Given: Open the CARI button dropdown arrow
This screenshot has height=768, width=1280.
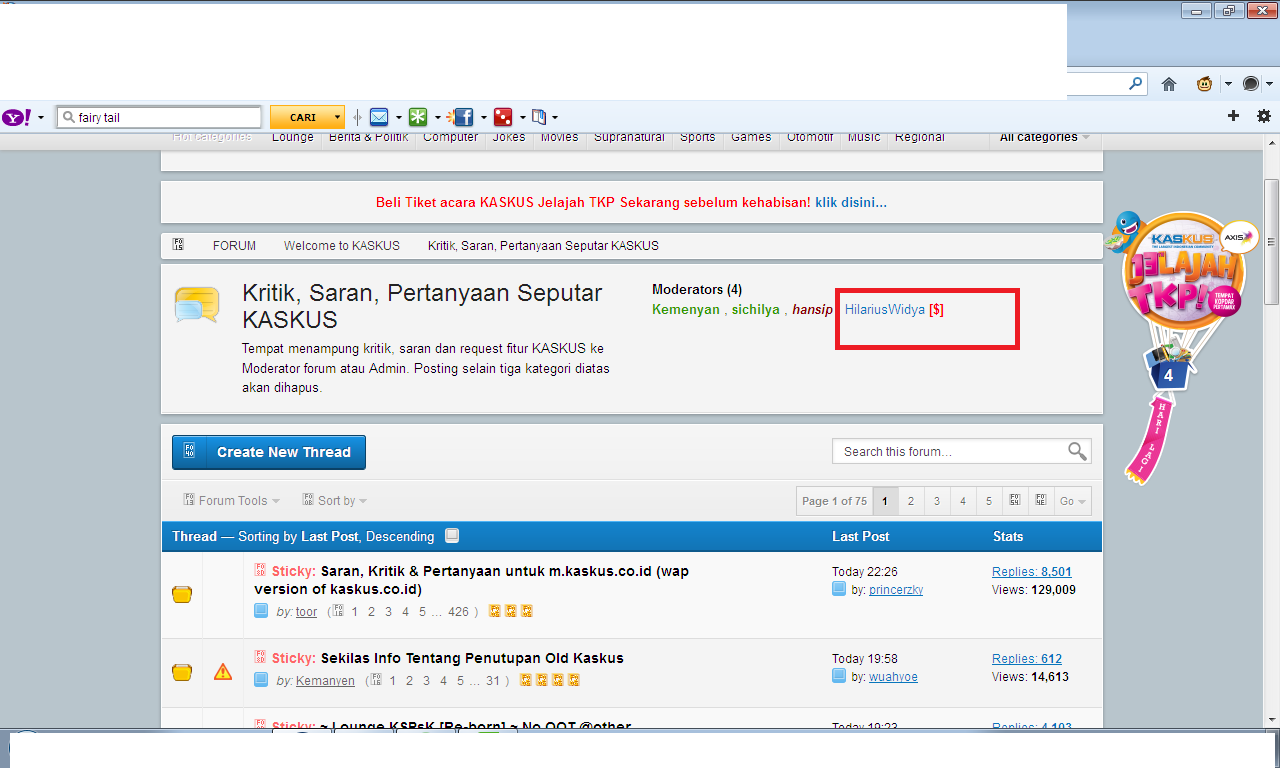Looking at the screenshot, I should (338, 118).
